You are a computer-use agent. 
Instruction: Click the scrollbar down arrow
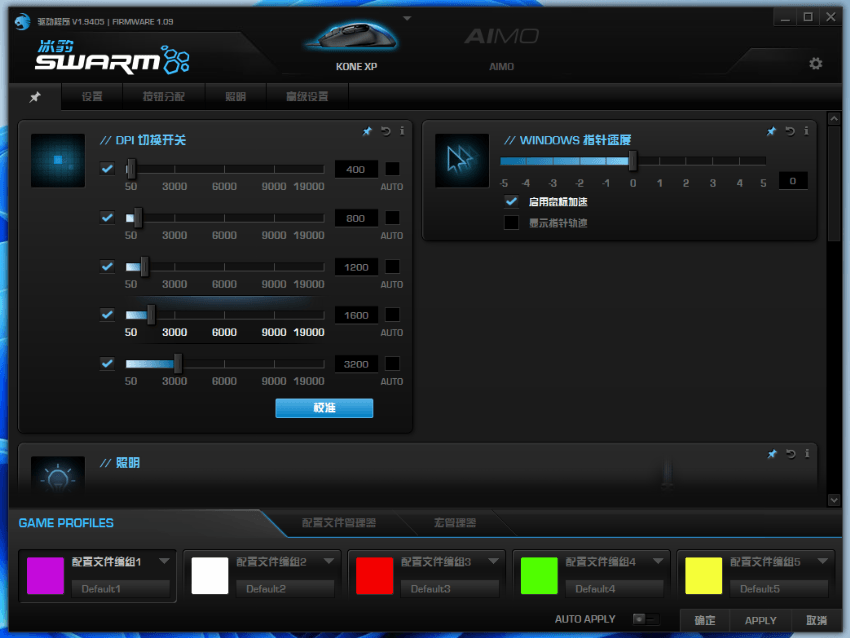tap(834, 500)
